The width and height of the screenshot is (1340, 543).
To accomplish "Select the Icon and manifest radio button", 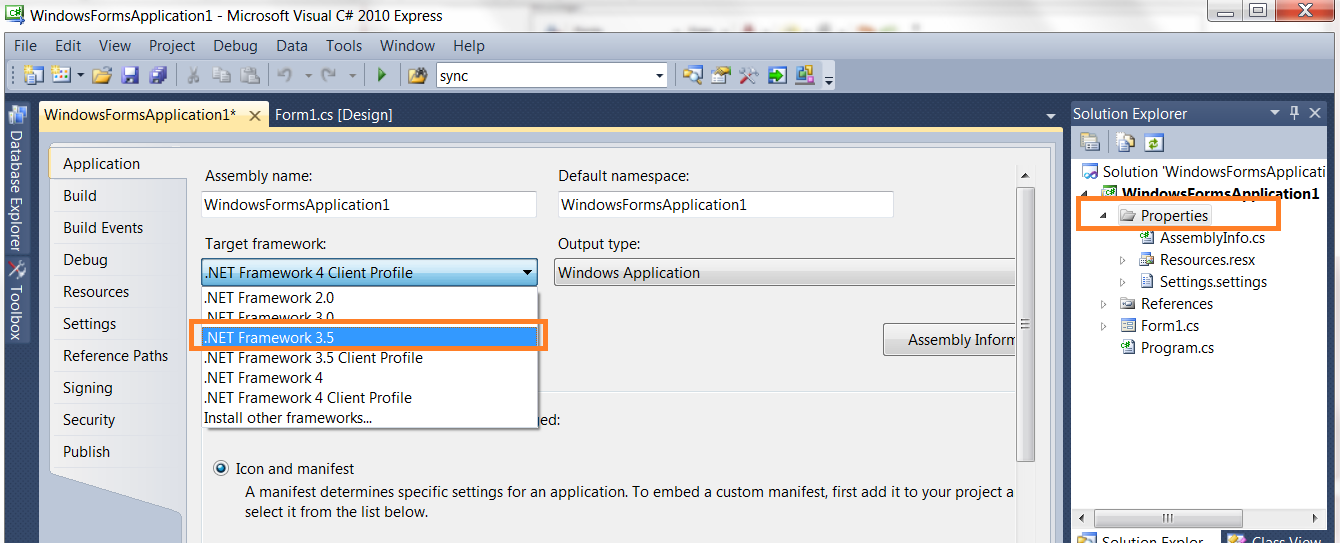I will tap(221, 468).
